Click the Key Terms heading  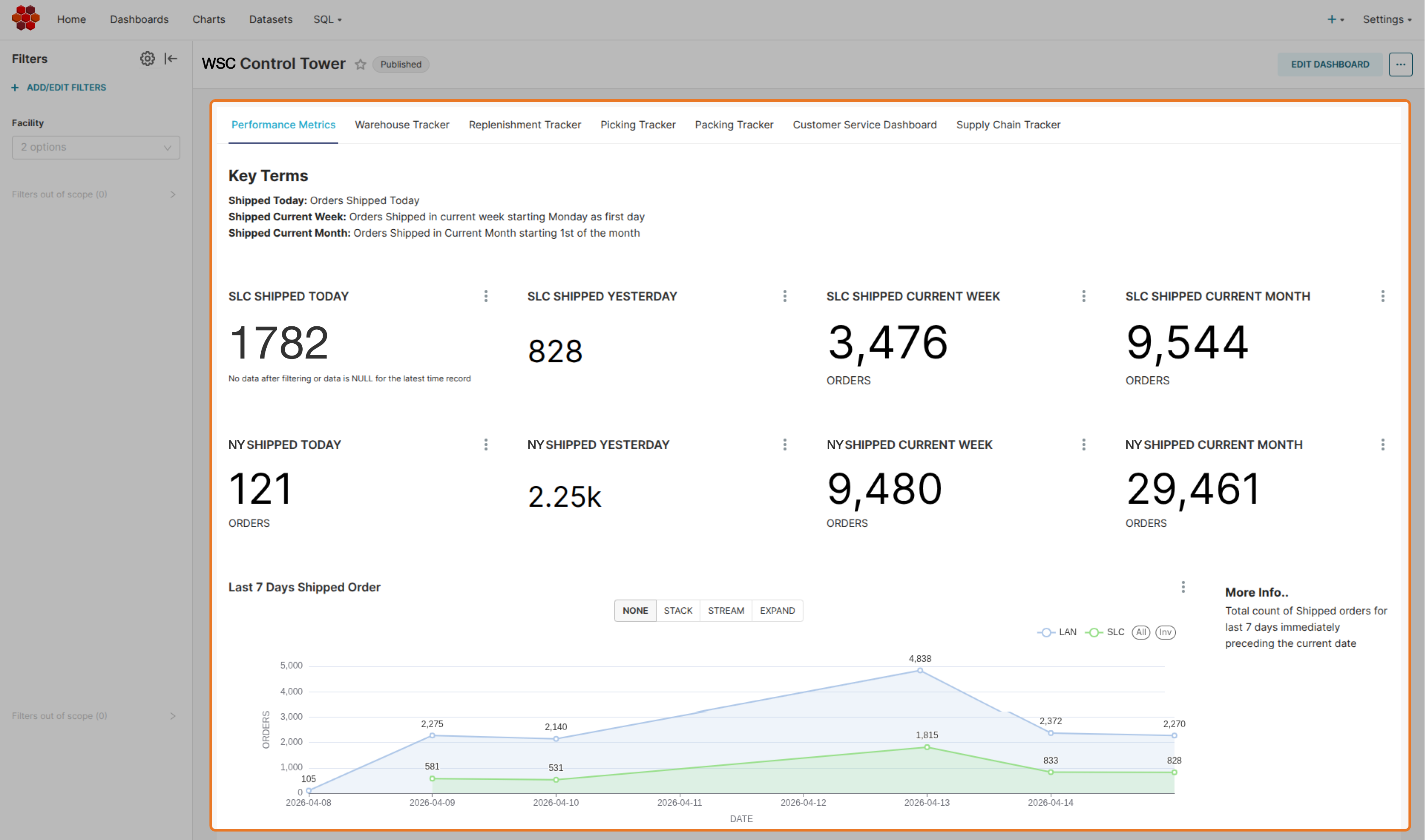(x=268, y=175)
